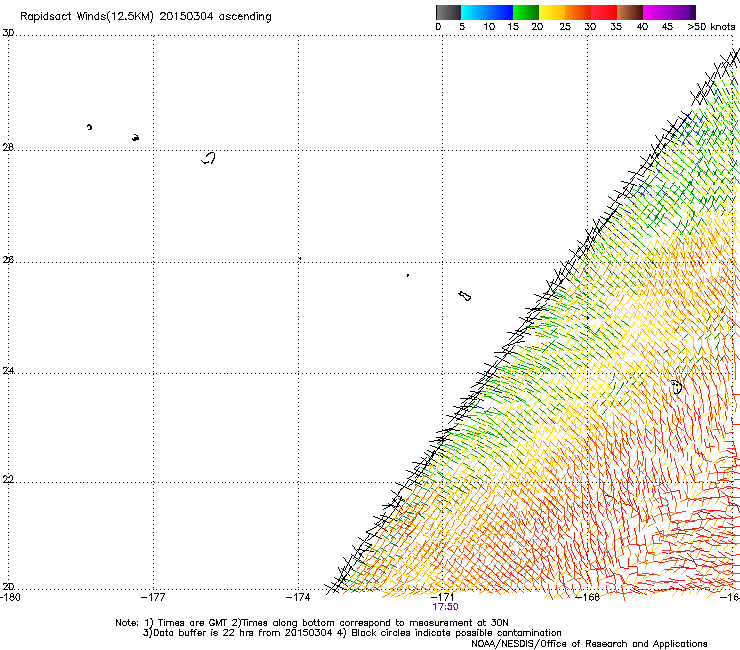Click the island outline just below 28N near -176
Viewport: 740px width, 650px height.
[x=209, y=158]
